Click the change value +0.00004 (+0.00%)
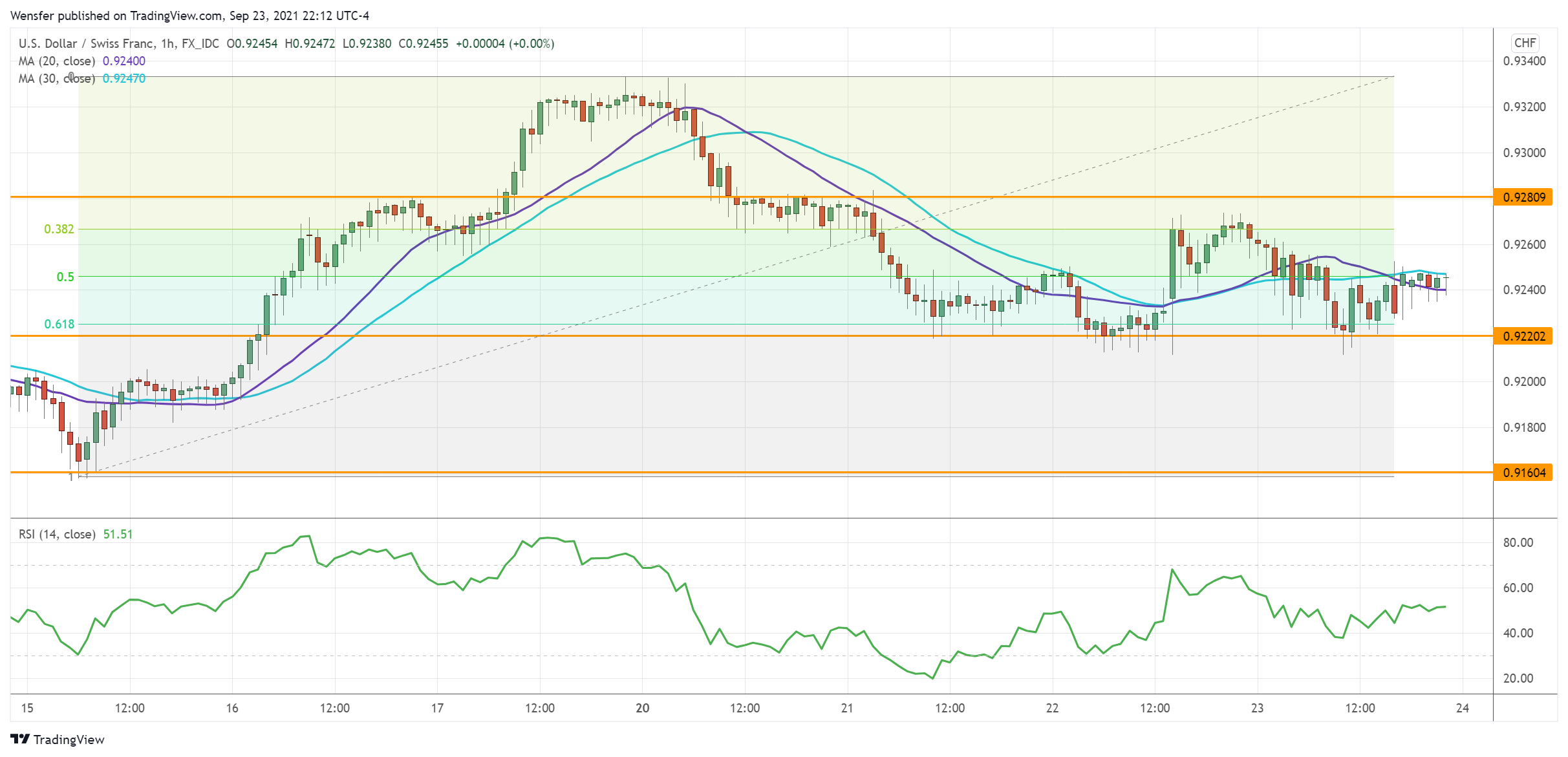The height and width of the screenshot is (757, 1568). click(x=506, y=43)
